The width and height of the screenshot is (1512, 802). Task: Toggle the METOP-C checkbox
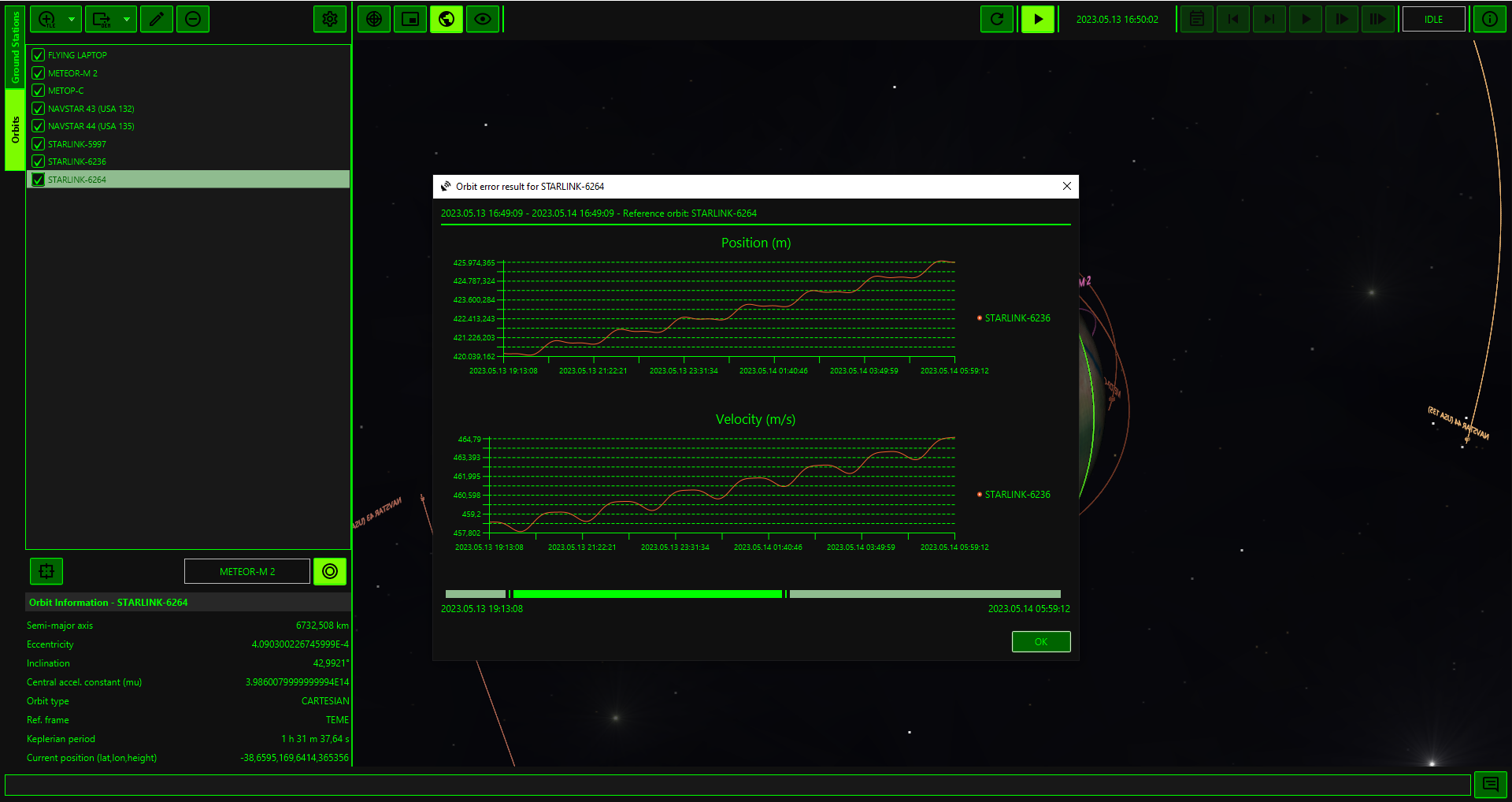[x=38, y=91]
